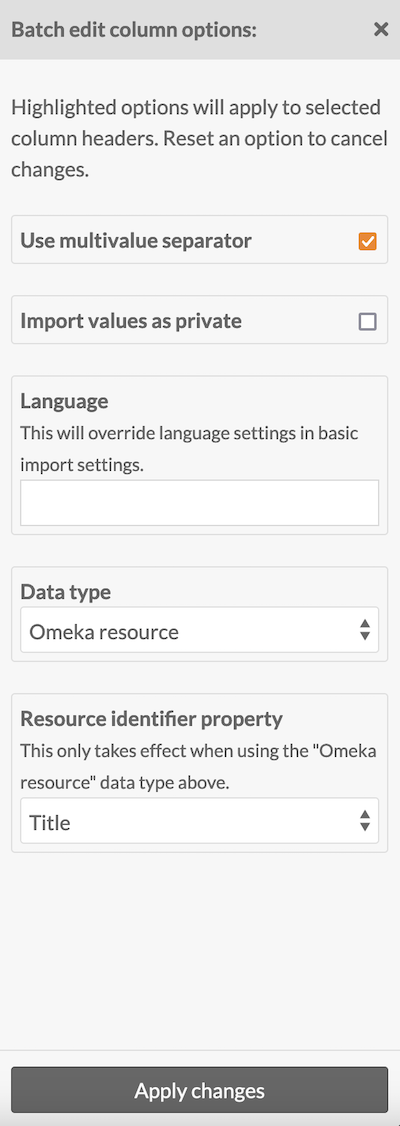Select the Omeka resource value text
Viewport: 400px width, 1126px height.
[x=104, y=632]
